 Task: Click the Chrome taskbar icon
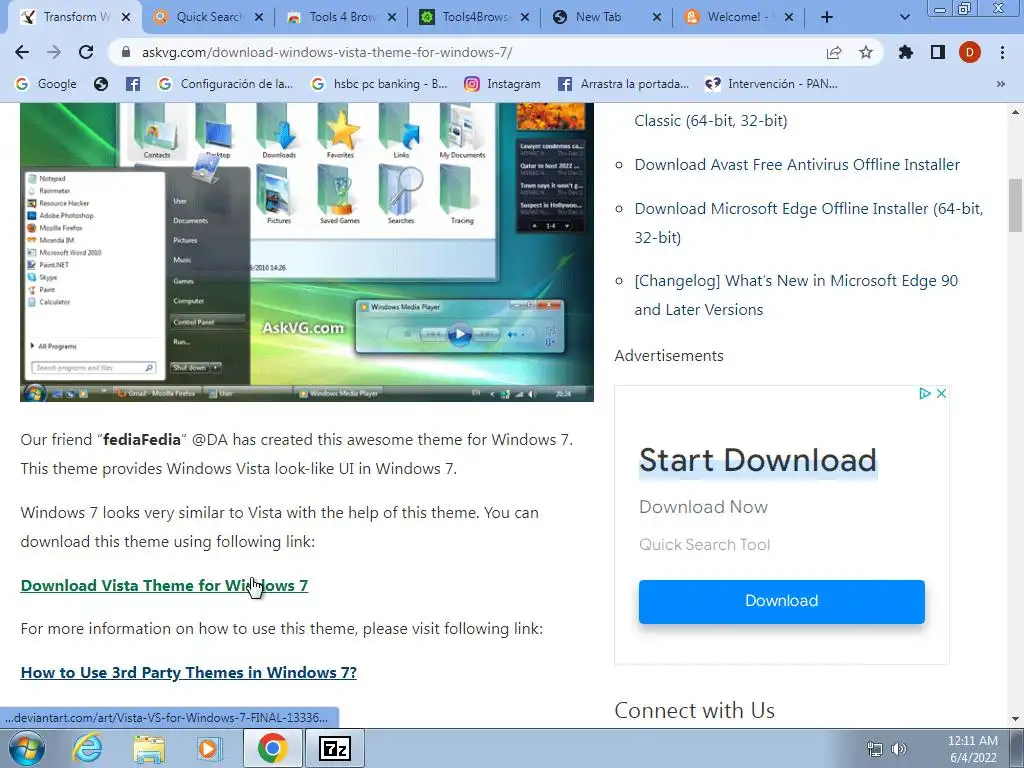[272, 748]
